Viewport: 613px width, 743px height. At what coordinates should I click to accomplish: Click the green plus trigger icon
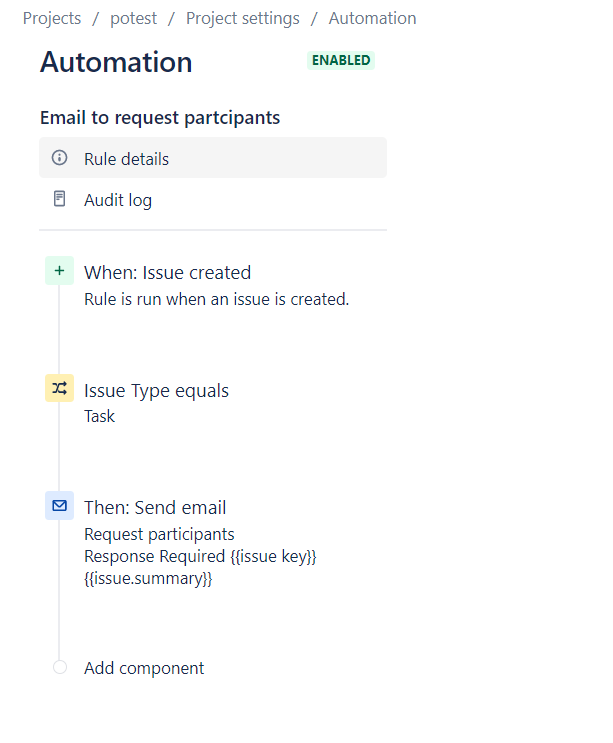(59, 271)
